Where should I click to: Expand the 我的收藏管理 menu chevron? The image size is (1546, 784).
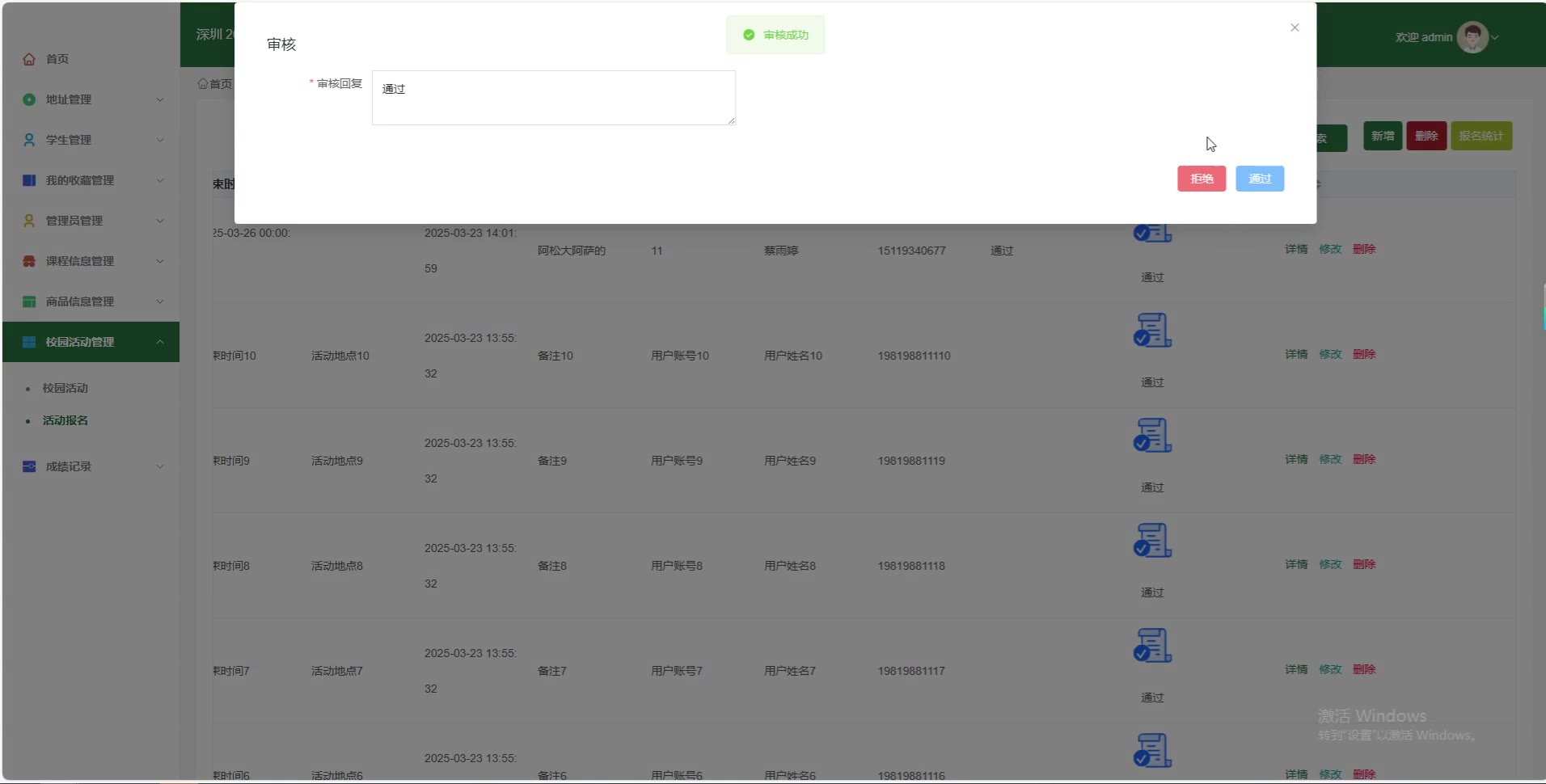point(160,180)
